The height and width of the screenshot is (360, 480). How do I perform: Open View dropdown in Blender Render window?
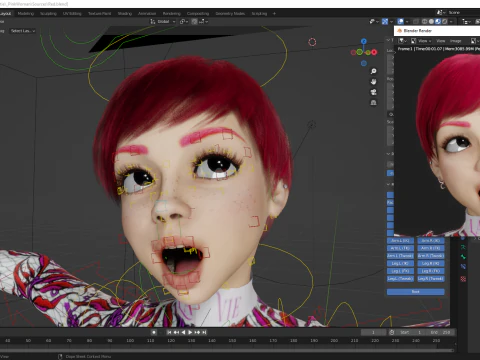(422, 41)
